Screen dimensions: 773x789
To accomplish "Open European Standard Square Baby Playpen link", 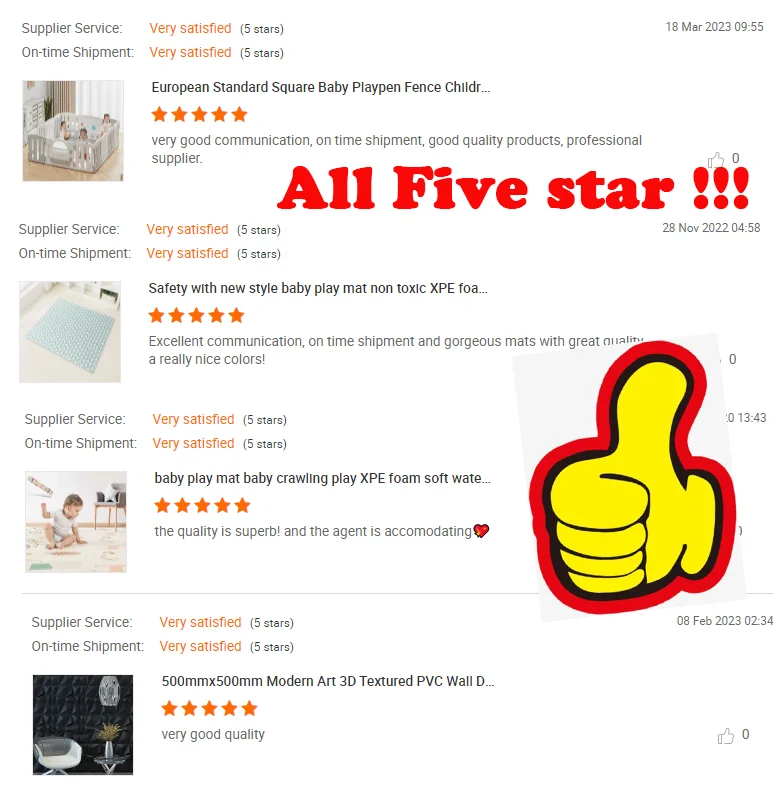I will 321,87.
